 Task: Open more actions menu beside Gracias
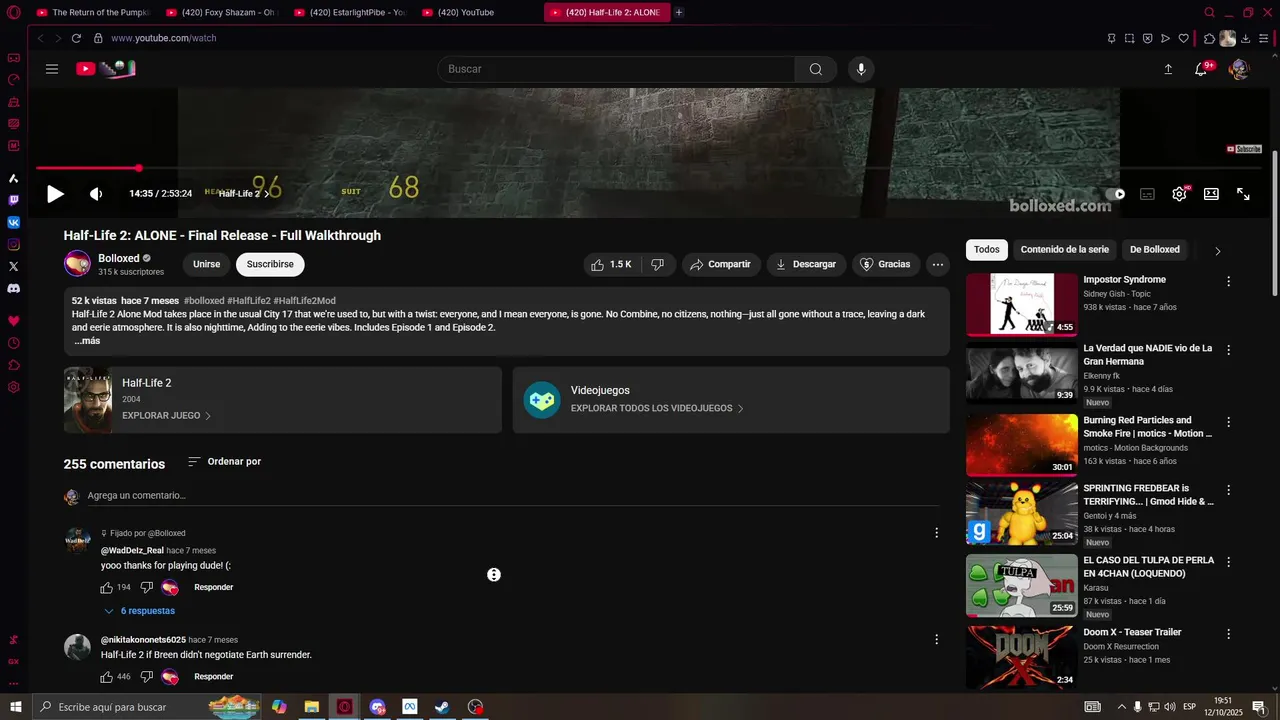coord(937,264)
